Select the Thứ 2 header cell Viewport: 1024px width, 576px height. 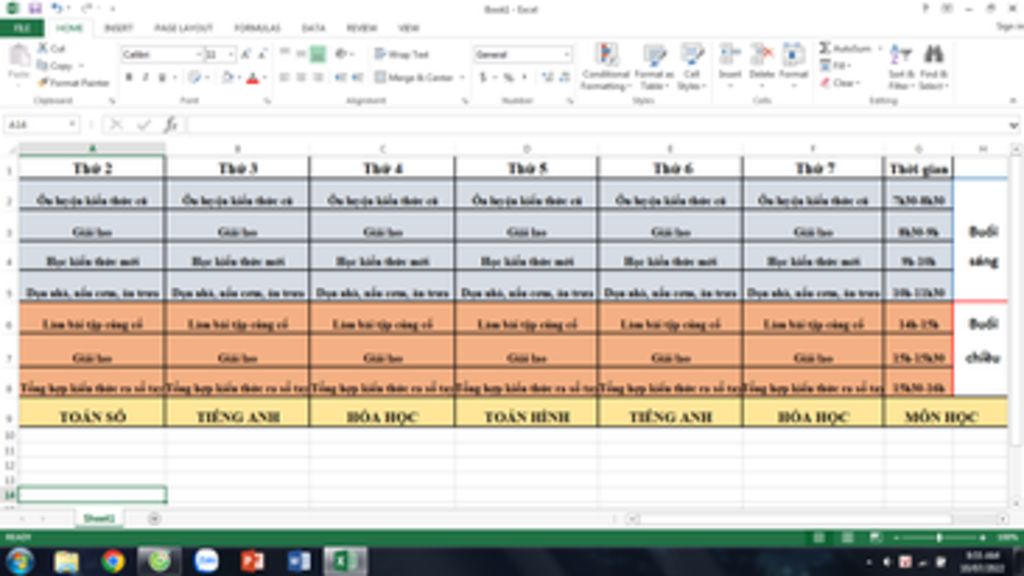point(92,168)
